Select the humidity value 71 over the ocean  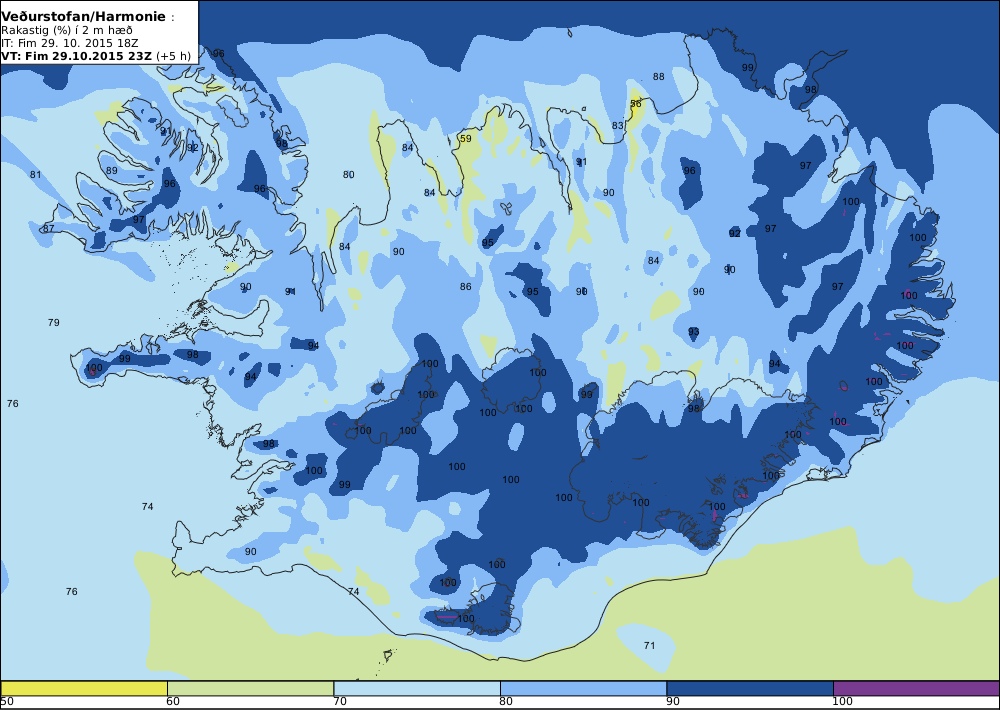coord(649,646)
